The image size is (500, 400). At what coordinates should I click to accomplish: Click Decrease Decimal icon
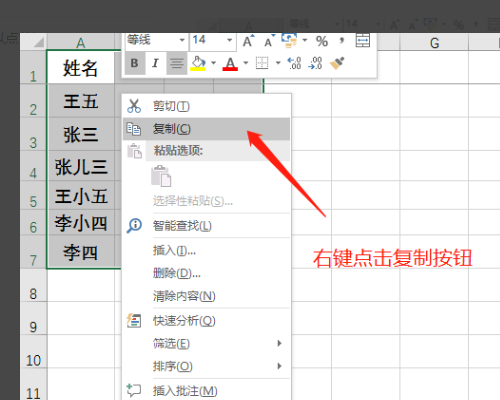pos(315,63)
